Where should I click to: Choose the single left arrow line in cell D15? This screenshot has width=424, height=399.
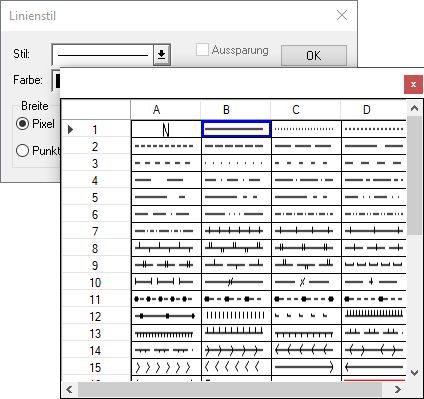(374, 367)
